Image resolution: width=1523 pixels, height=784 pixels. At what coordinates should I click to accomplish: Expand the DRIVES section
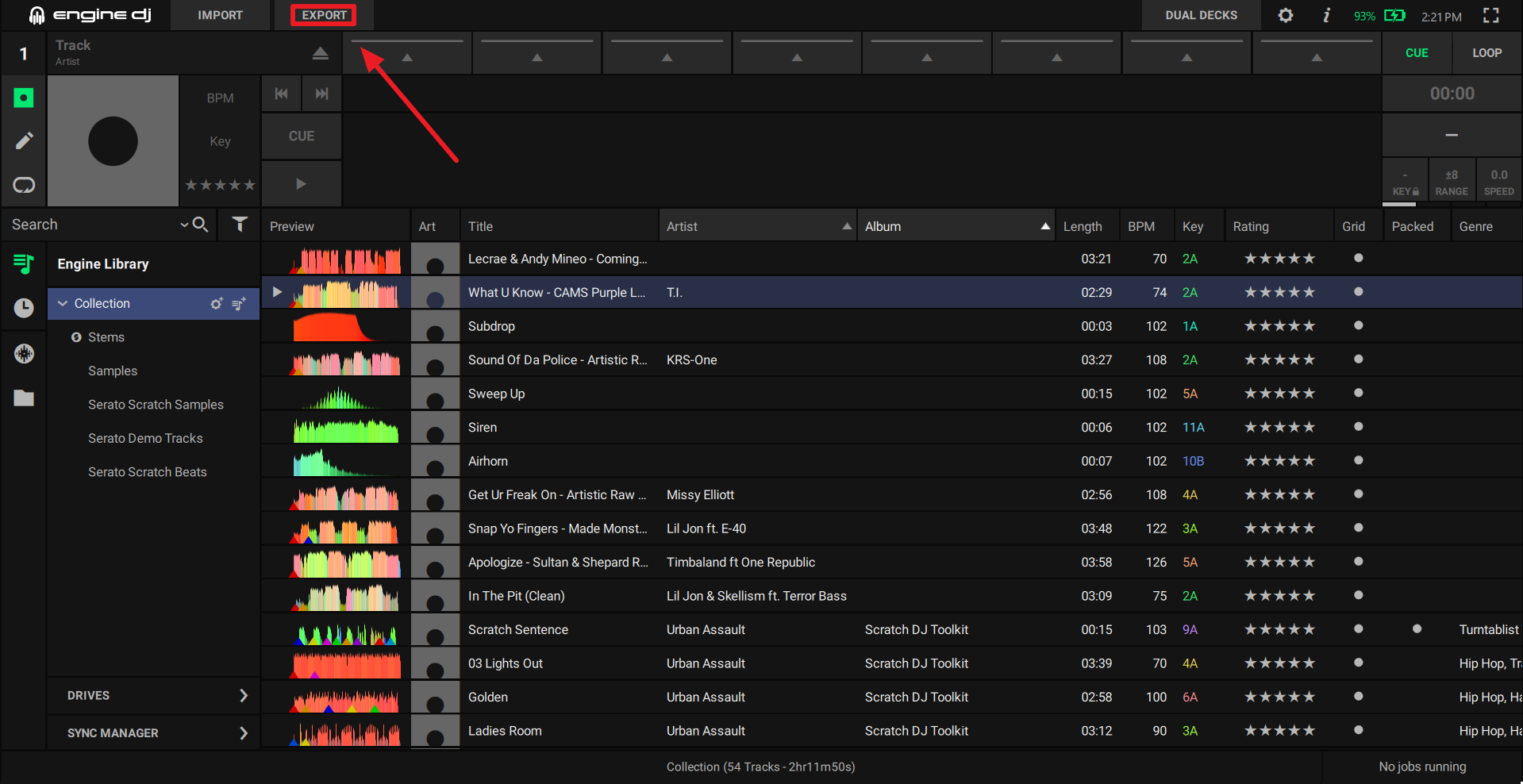154,695
